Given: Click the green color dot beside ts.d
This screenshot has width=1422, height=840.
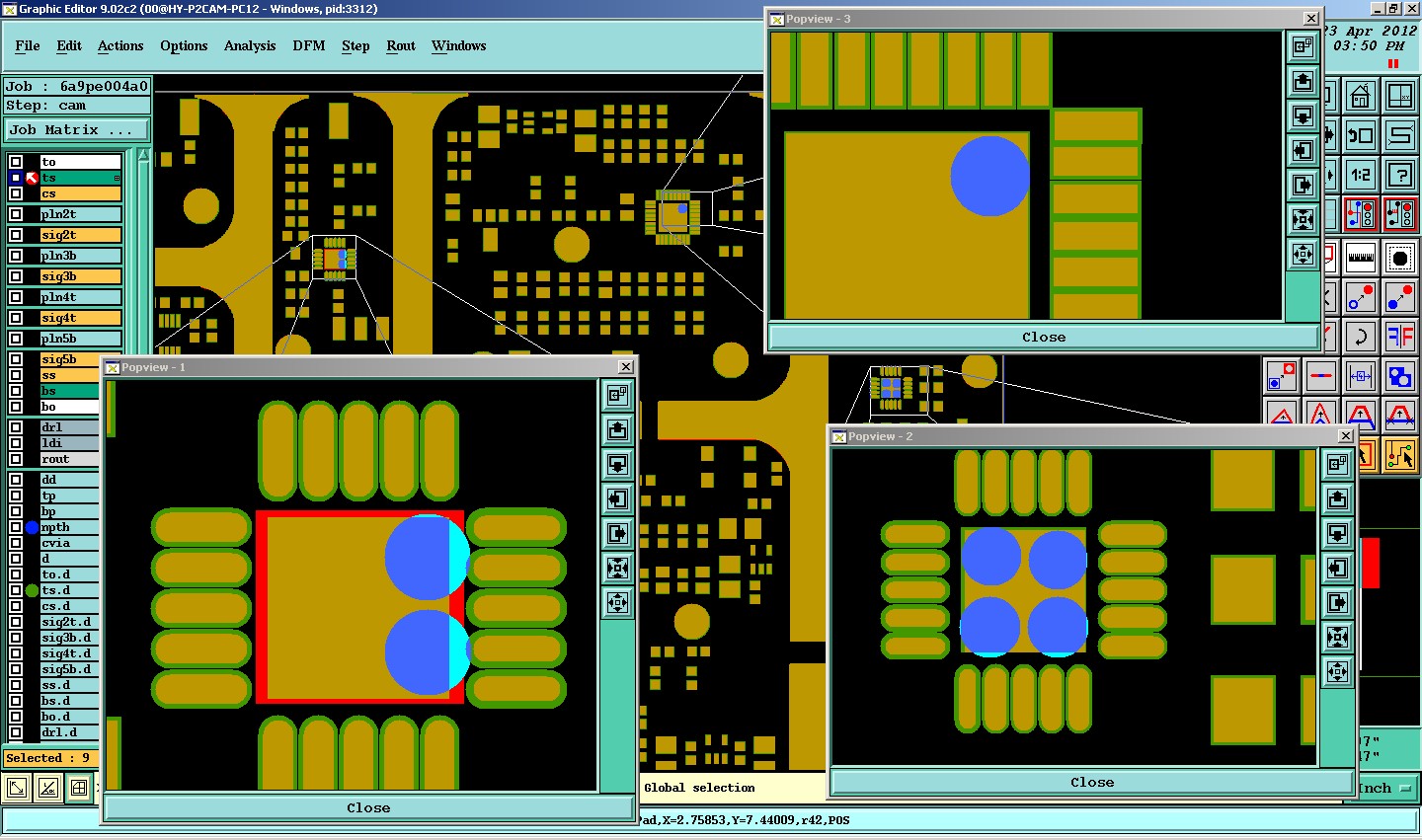Looking at the screenshot, I should coord(32,590).
